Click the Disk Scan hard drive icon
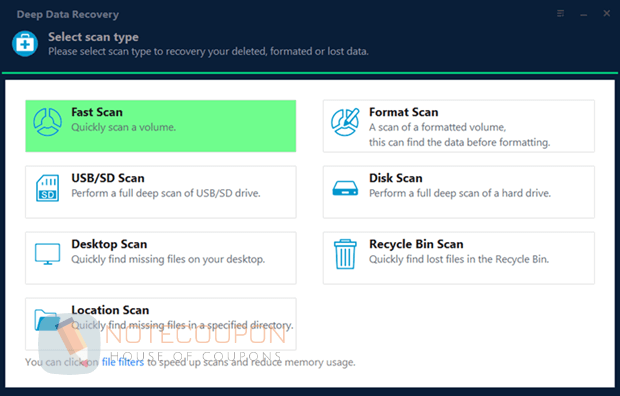 (x=345, y=188)
